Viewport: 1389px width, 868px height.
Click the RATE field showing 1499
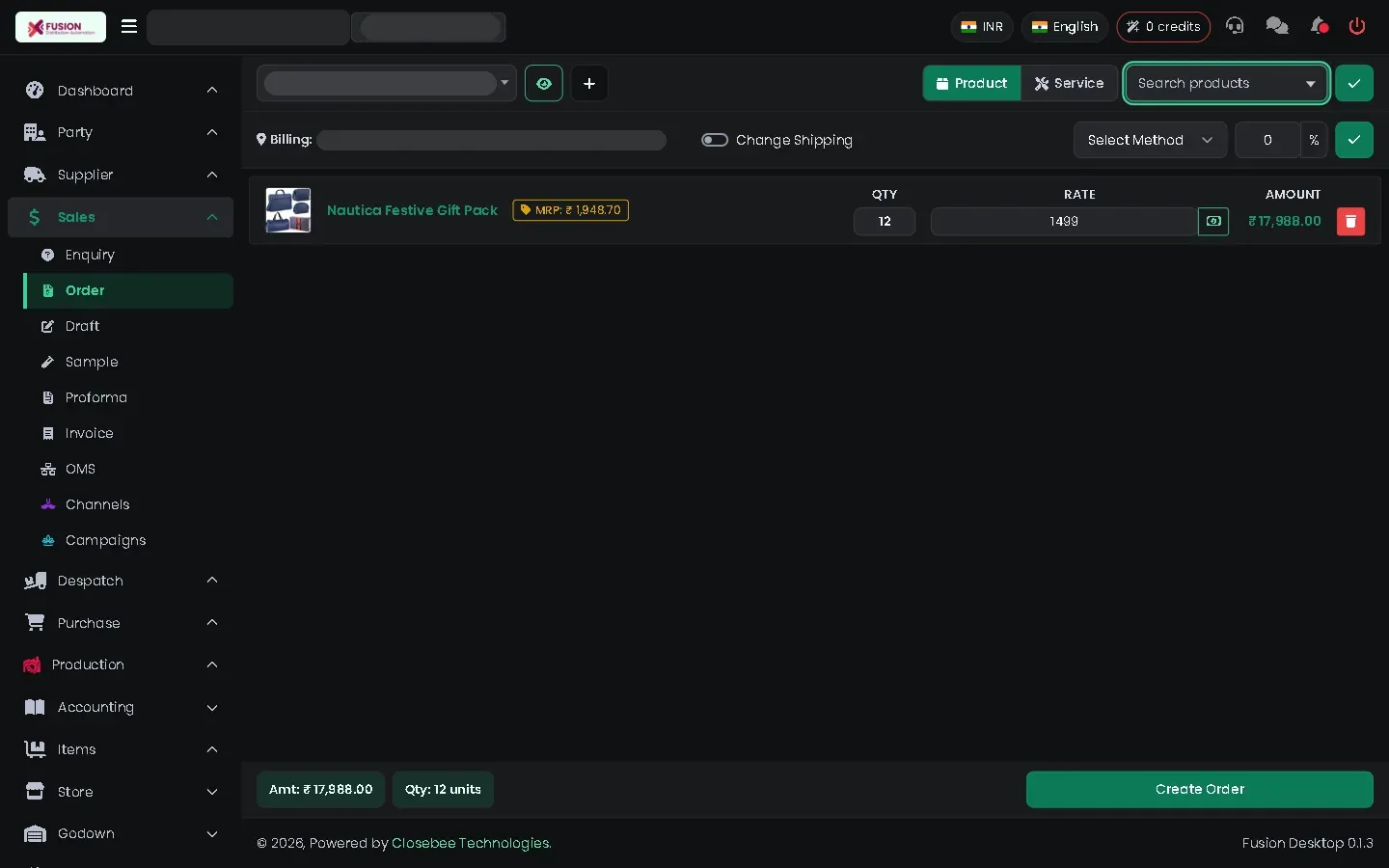(x=1064, y=222)
